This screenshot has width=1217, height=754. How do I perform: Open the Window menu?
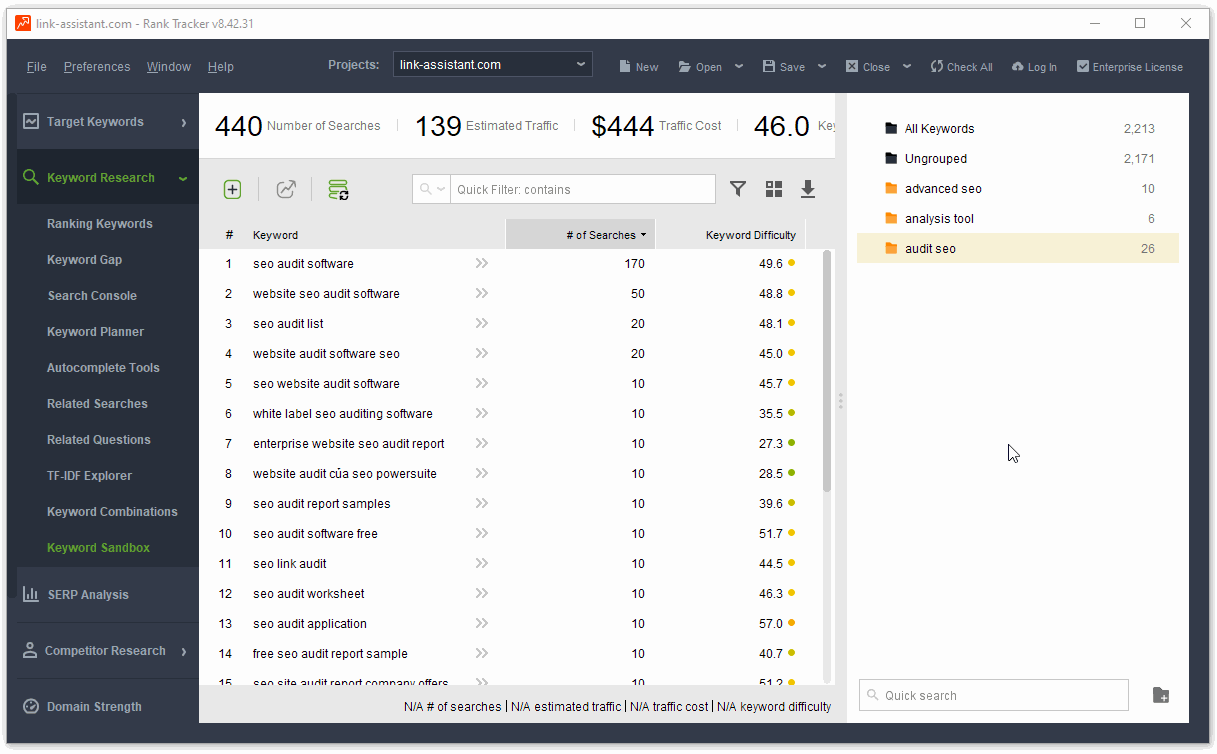(169, 67)
